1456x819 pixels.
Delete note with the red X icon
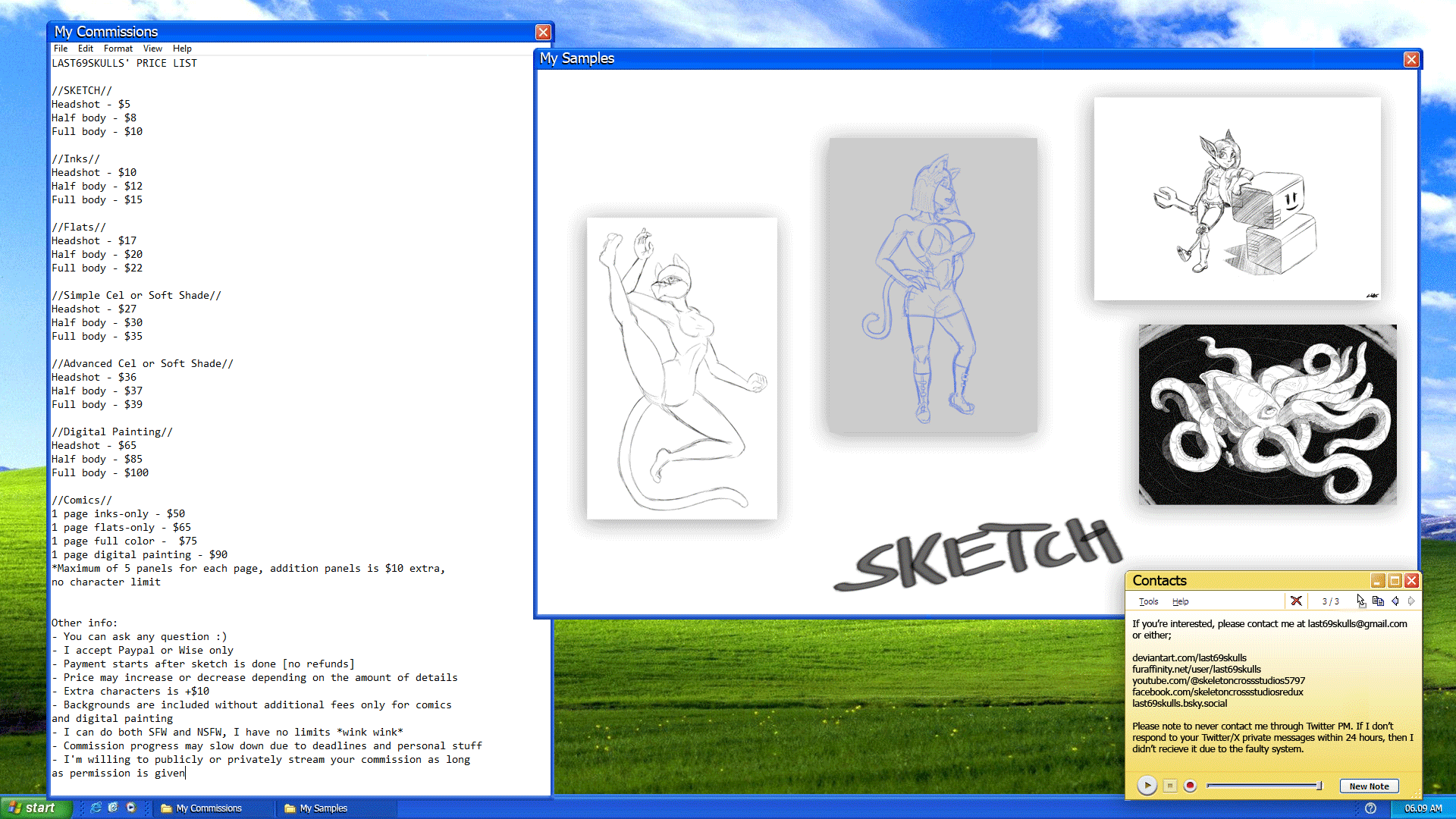1296,601
